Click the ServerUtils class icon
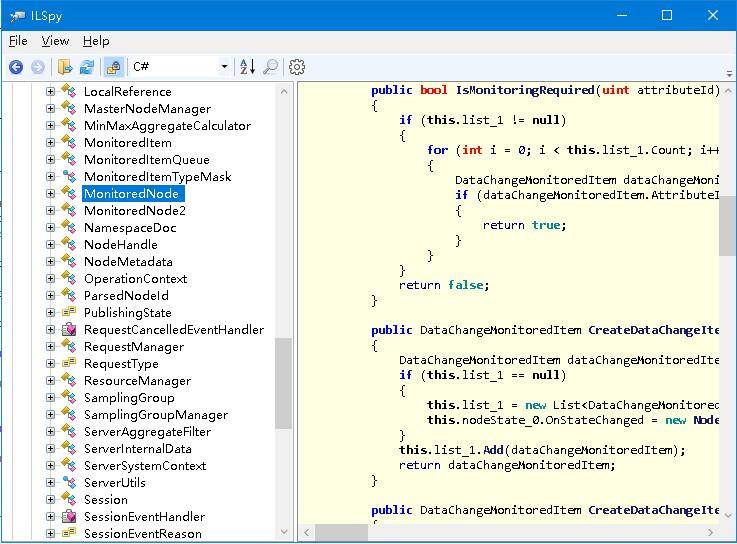 tap(69, 482)
